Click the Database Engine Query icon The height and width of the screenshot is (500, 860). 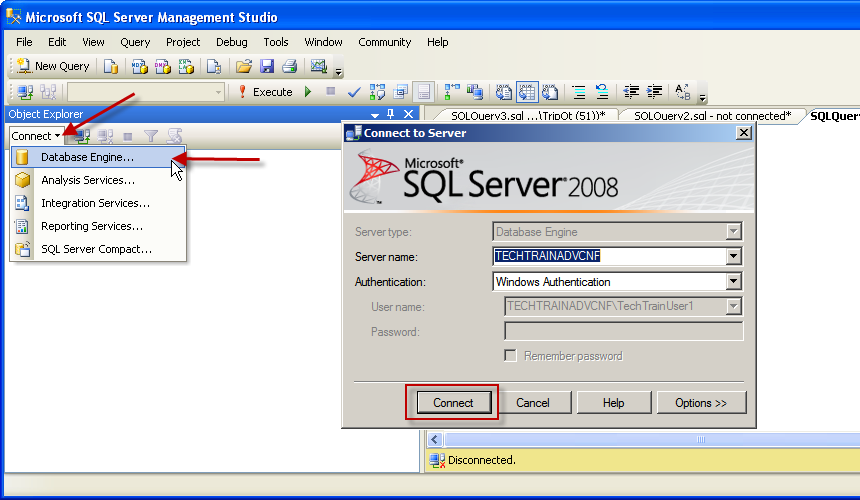[x=111, y=66]
